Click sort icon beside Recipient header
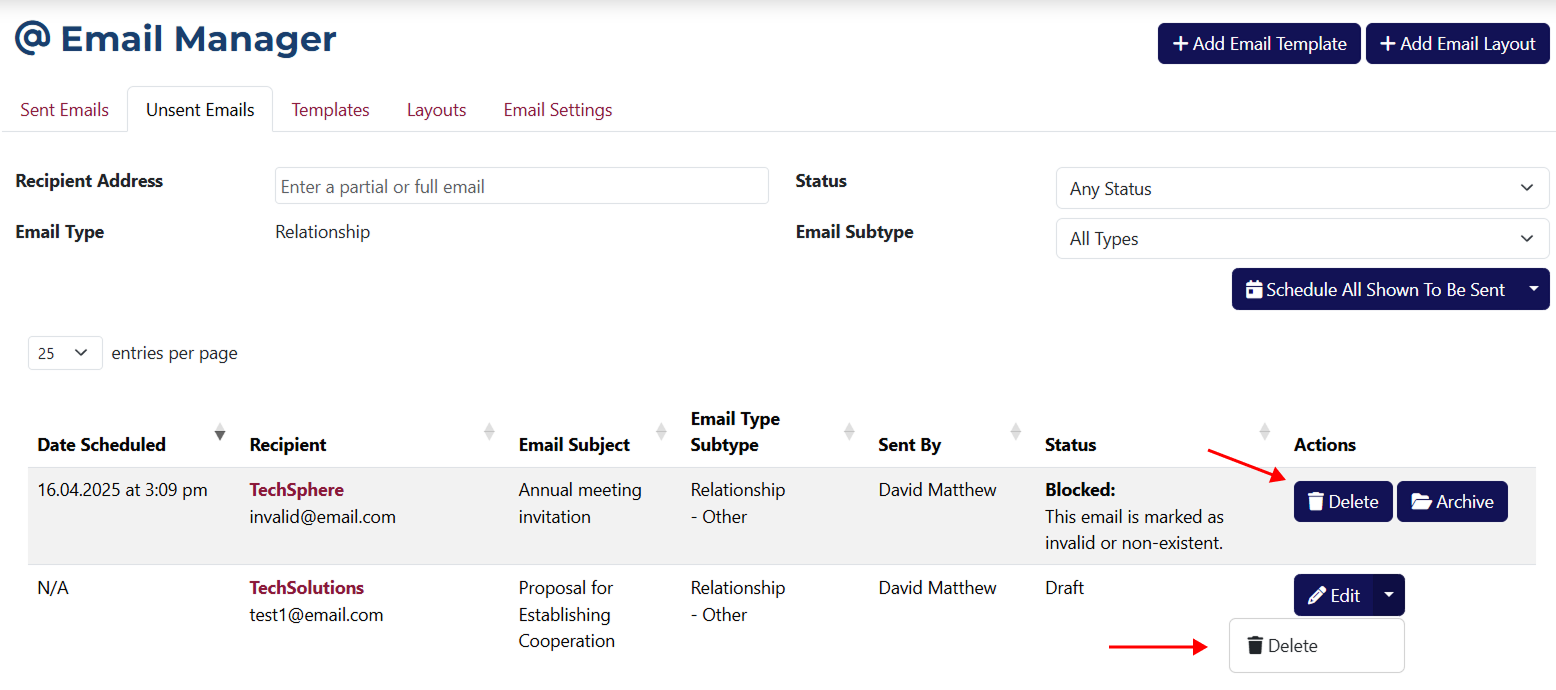1556x690 pixels. tap(489, 432)
